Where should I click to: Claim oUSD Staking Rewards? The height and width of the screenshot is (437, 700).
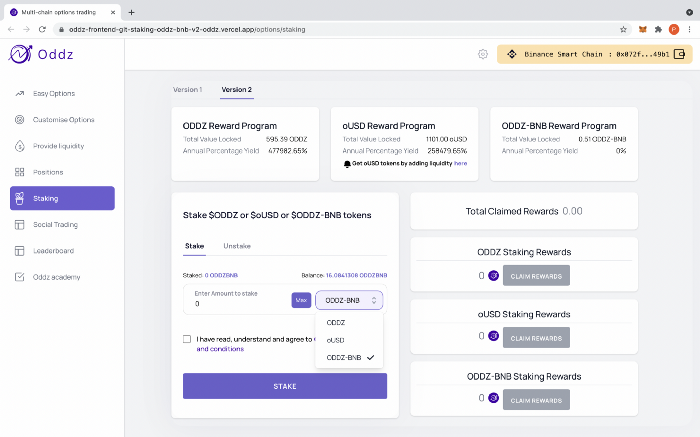coord(536,338)
